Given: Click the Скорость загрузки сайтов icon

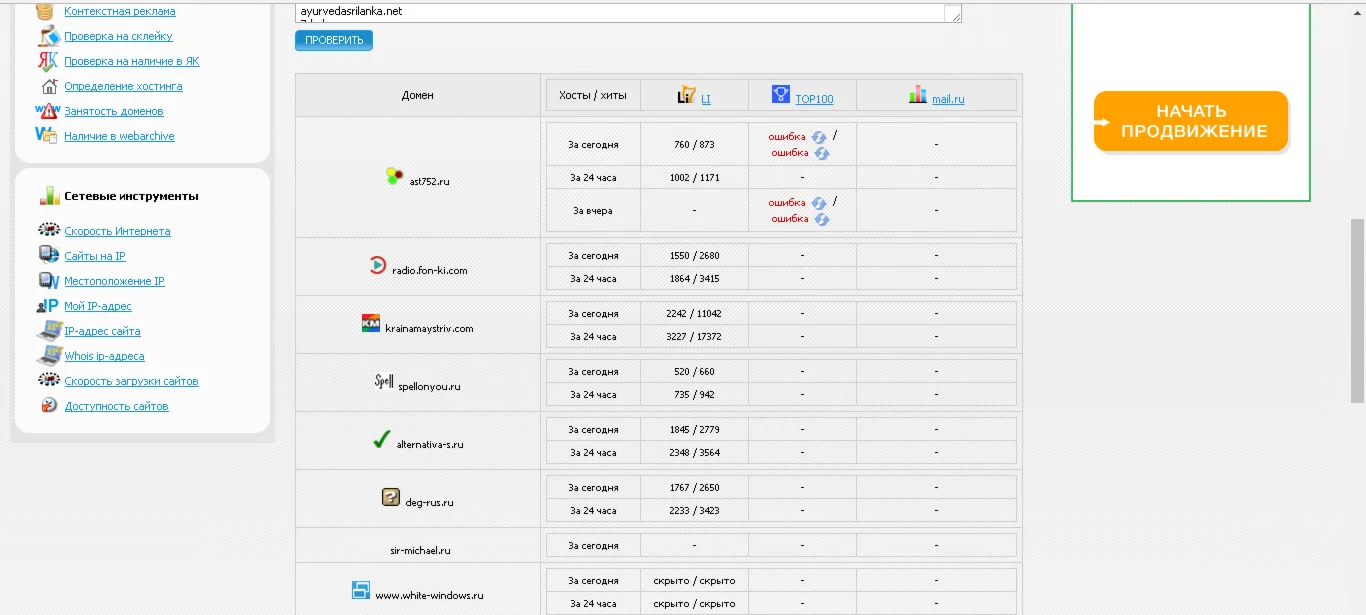Looking at the screenshot, I should coord(48,380).
